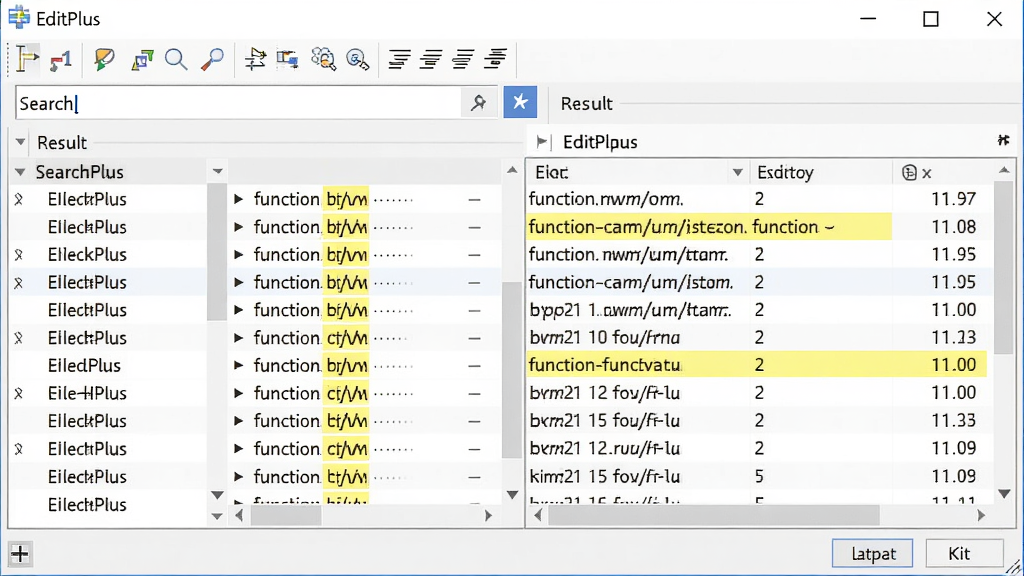
Task: Click the Kit button
Action: (x=965, y=553)
